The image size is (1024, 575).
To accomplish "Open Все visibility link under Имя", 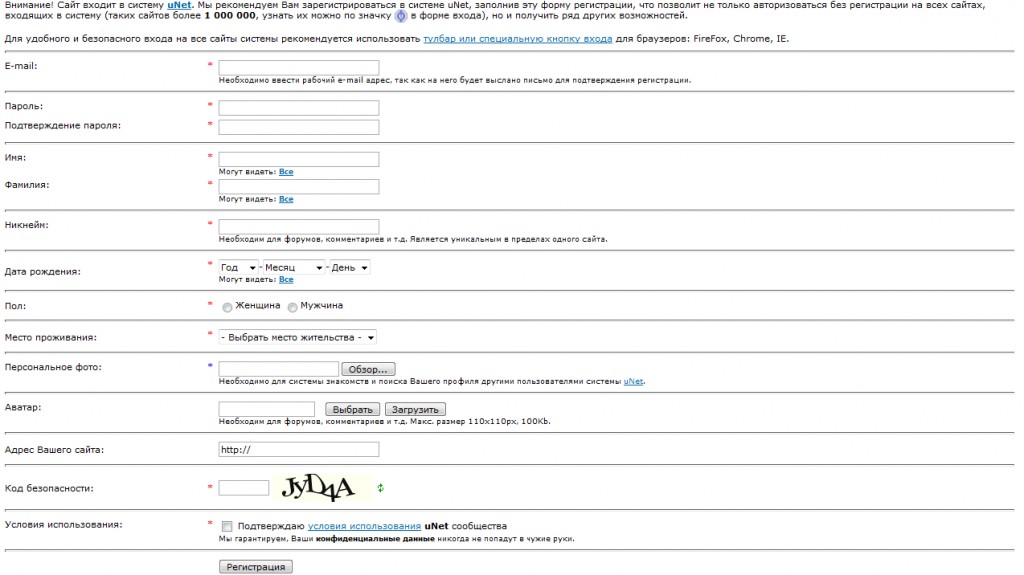I will (286, 172).
